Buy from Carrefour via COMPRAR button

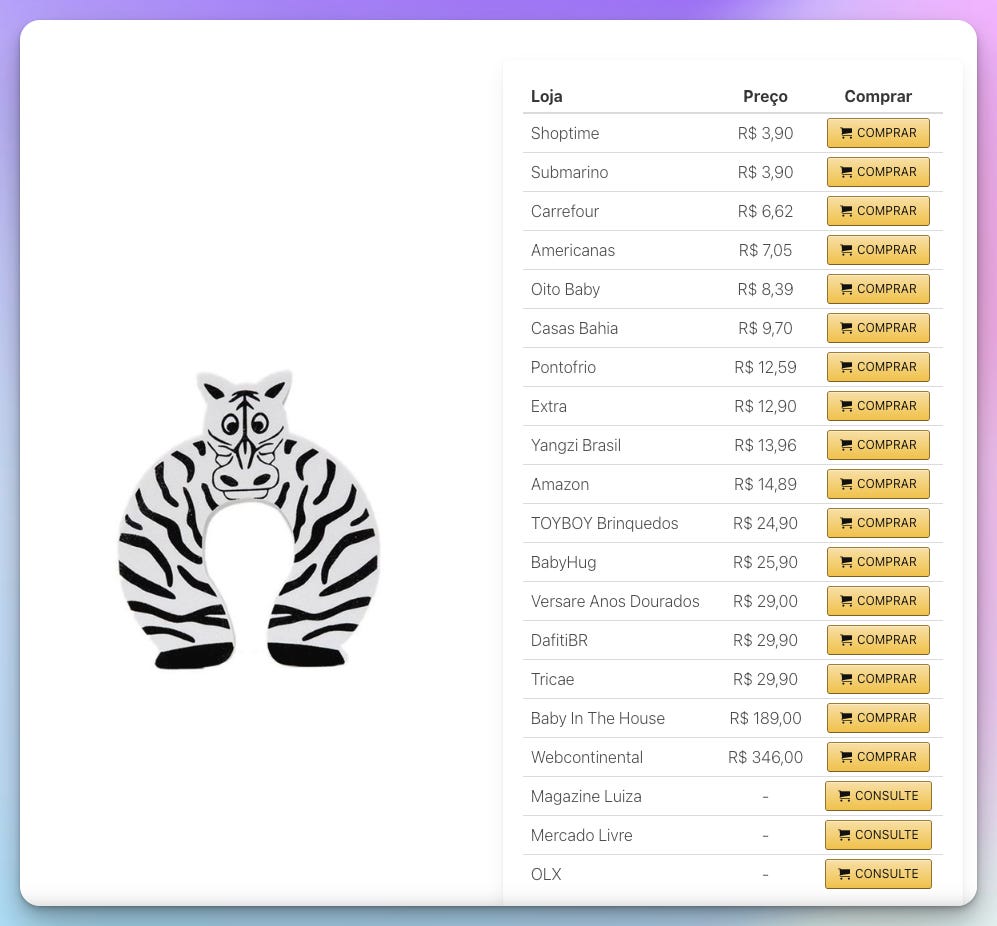click(x=878, y=211)
